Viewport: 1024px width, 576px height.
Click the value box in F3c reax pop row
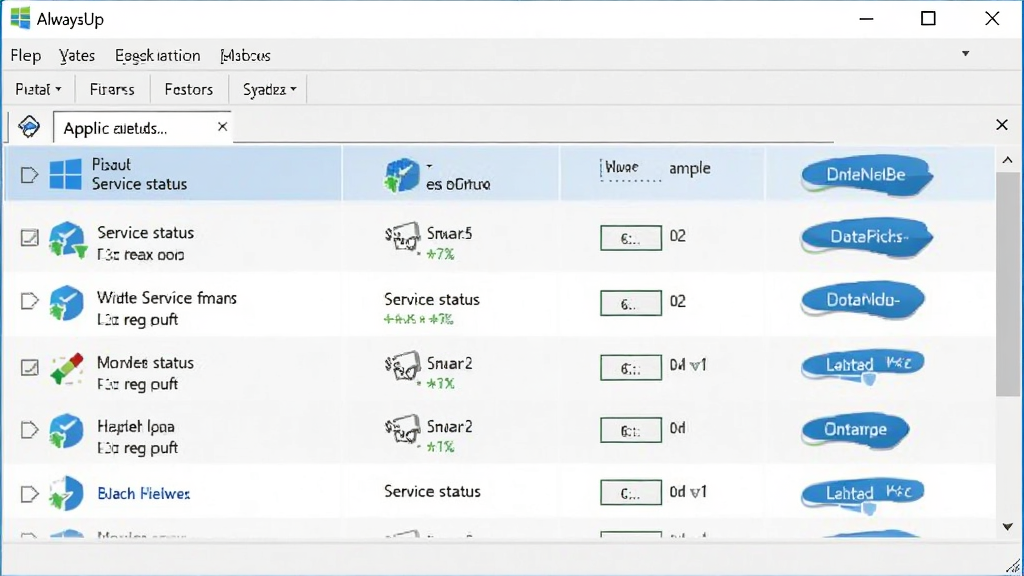click(631, 238)
